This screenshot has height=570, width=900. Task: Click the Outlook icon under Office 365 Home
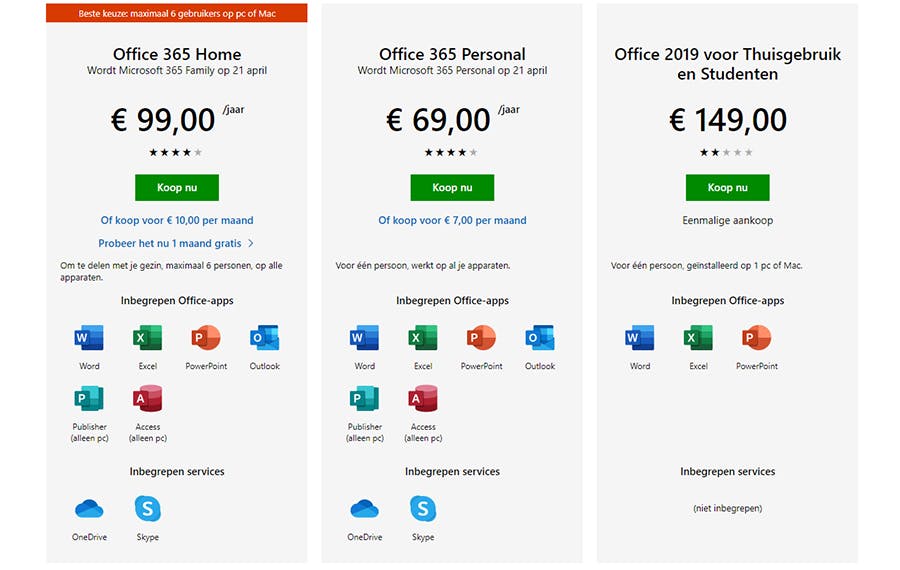[x=264, y=338]
